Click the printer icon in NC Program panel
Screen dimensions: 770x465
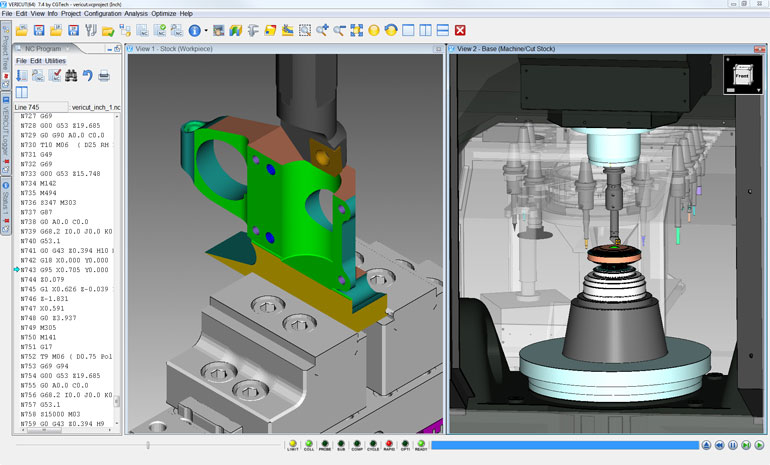(104, 75)
